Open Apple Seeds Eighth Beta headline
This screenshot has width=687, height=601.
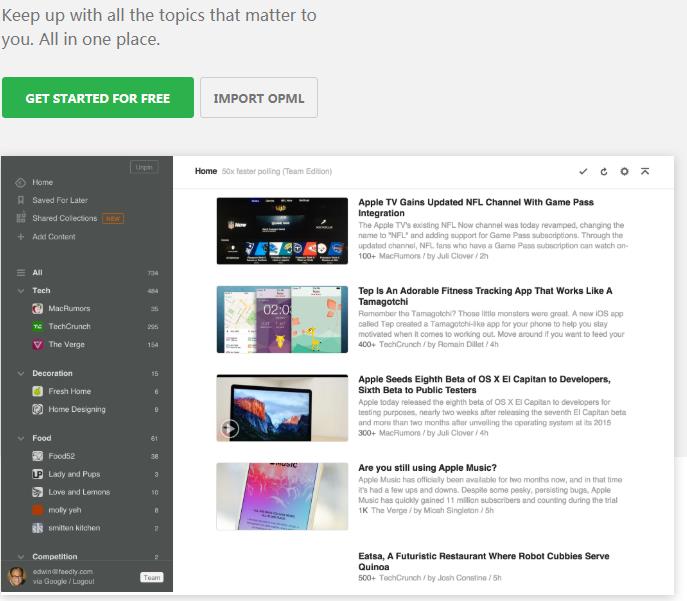point(484,385)
